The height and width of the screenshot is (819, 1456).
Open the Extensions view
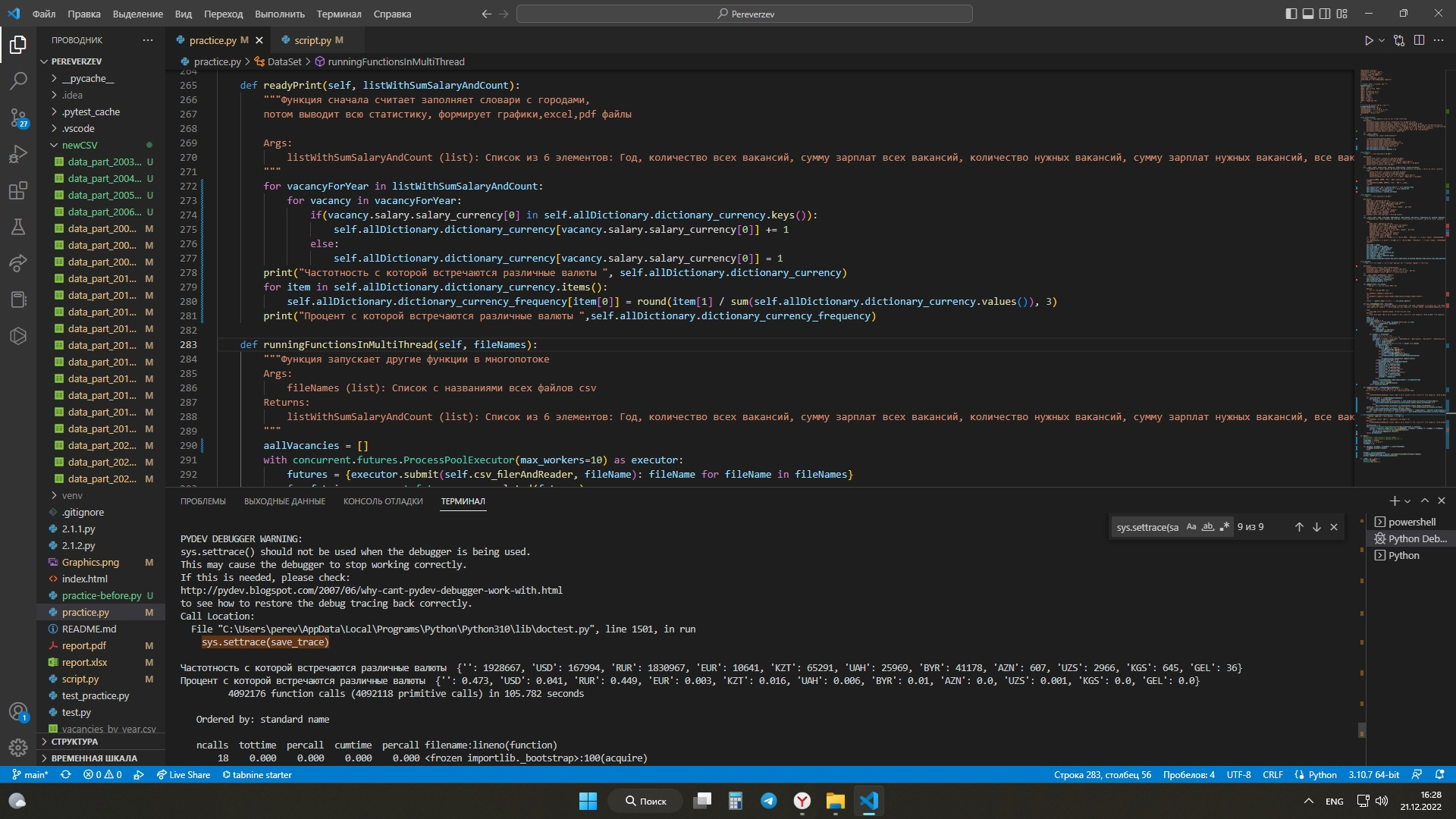click(18, 190)
